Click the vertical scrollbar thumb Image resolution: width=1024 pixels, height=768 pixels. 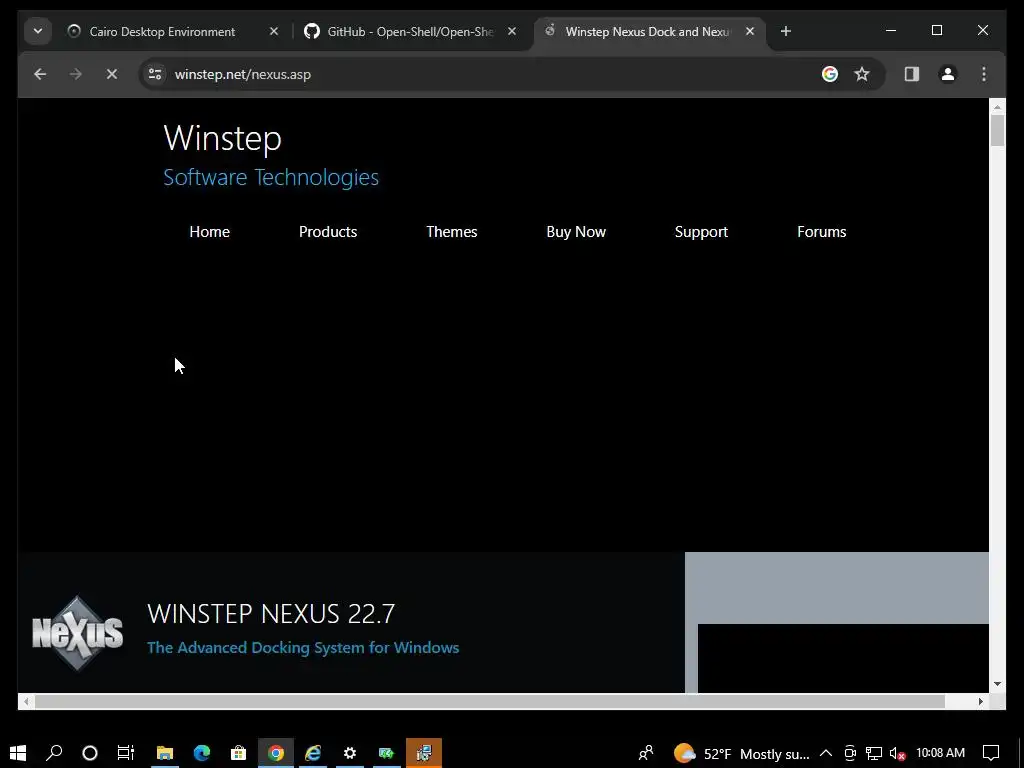pos(997,130)
